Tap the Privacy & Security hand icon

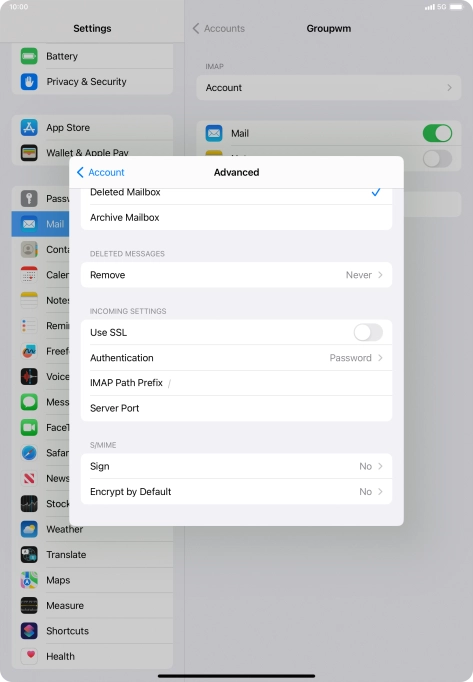tap(29, 81)
